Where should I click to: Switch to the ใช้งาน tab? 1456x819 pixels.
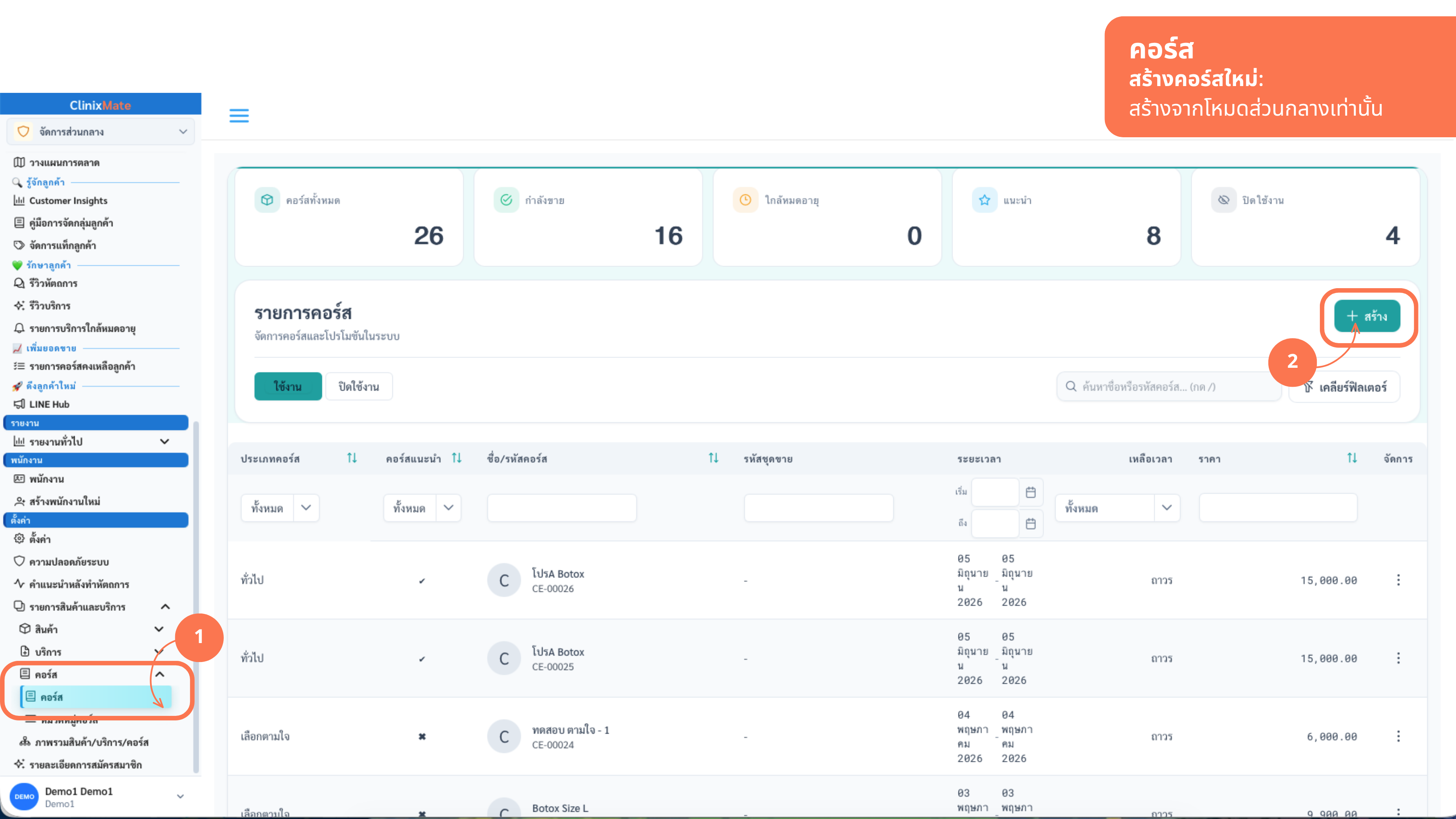coord(288,387)
